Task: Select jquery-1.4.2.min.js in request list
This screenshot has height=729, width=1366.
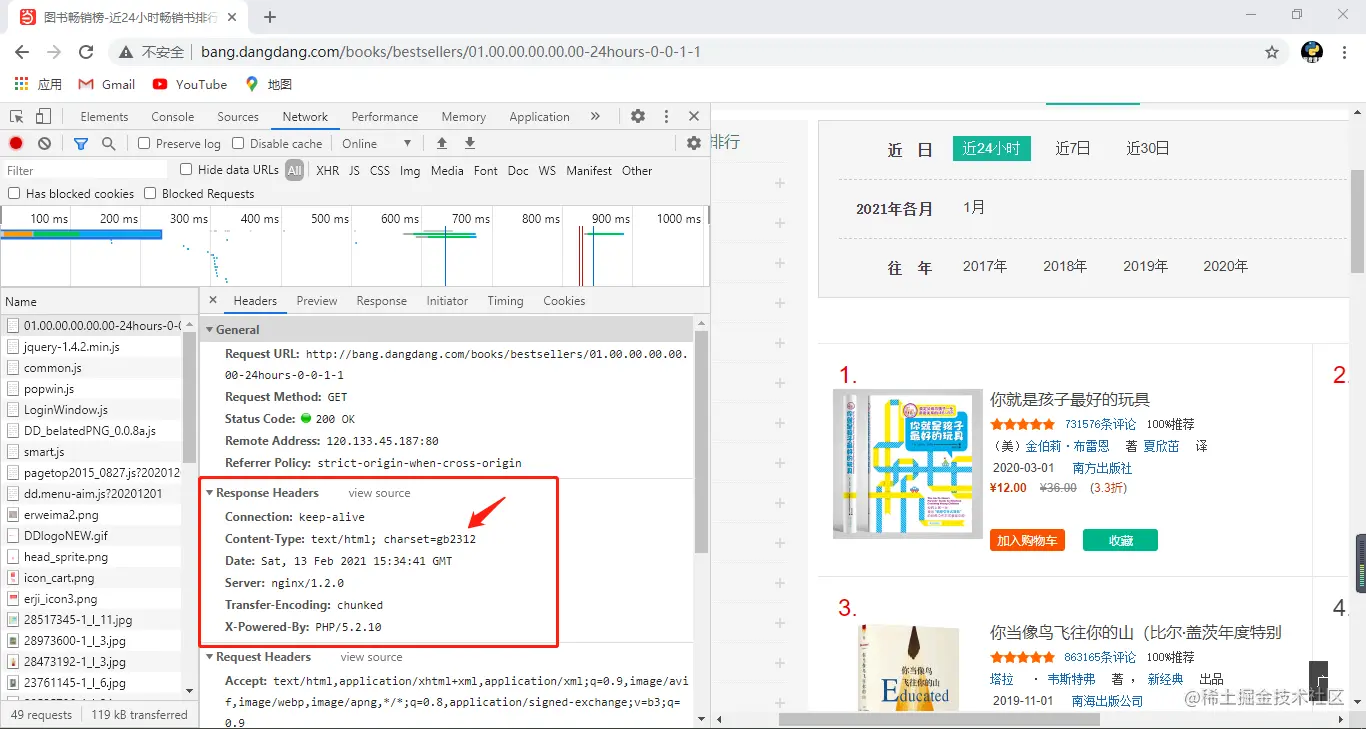Action: [x=72, y=346]
